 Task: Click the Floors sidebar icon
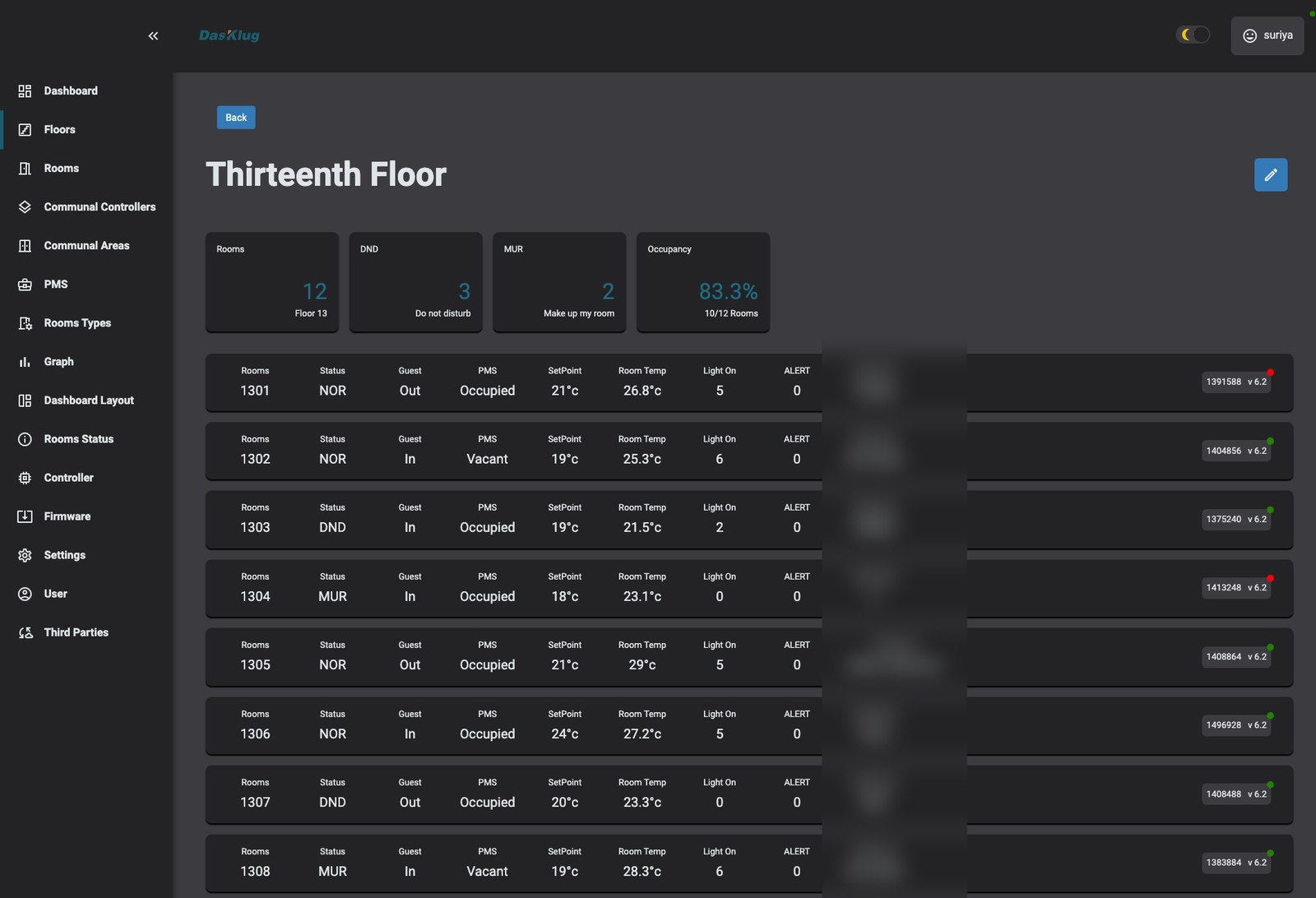(25, 130)
